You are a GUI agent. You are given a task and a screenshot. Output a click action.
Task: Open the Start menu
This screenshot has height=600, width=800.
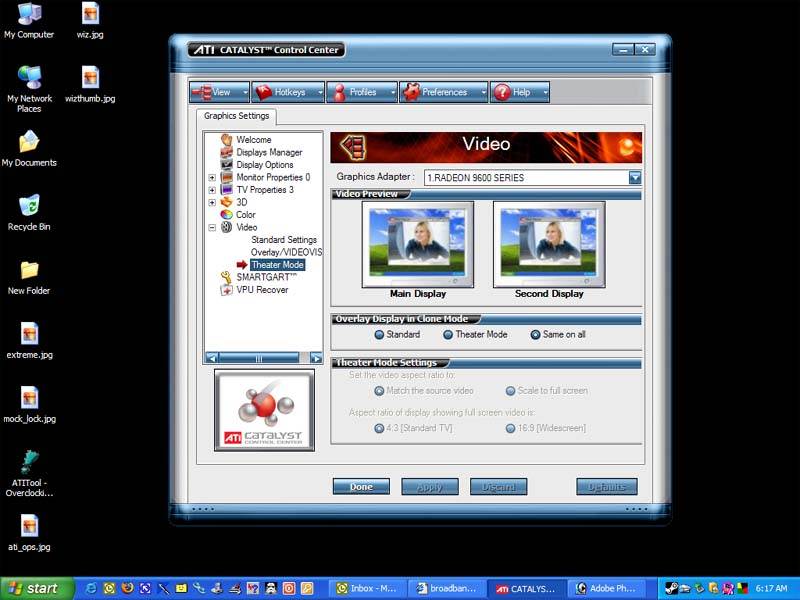pos(37,588)
